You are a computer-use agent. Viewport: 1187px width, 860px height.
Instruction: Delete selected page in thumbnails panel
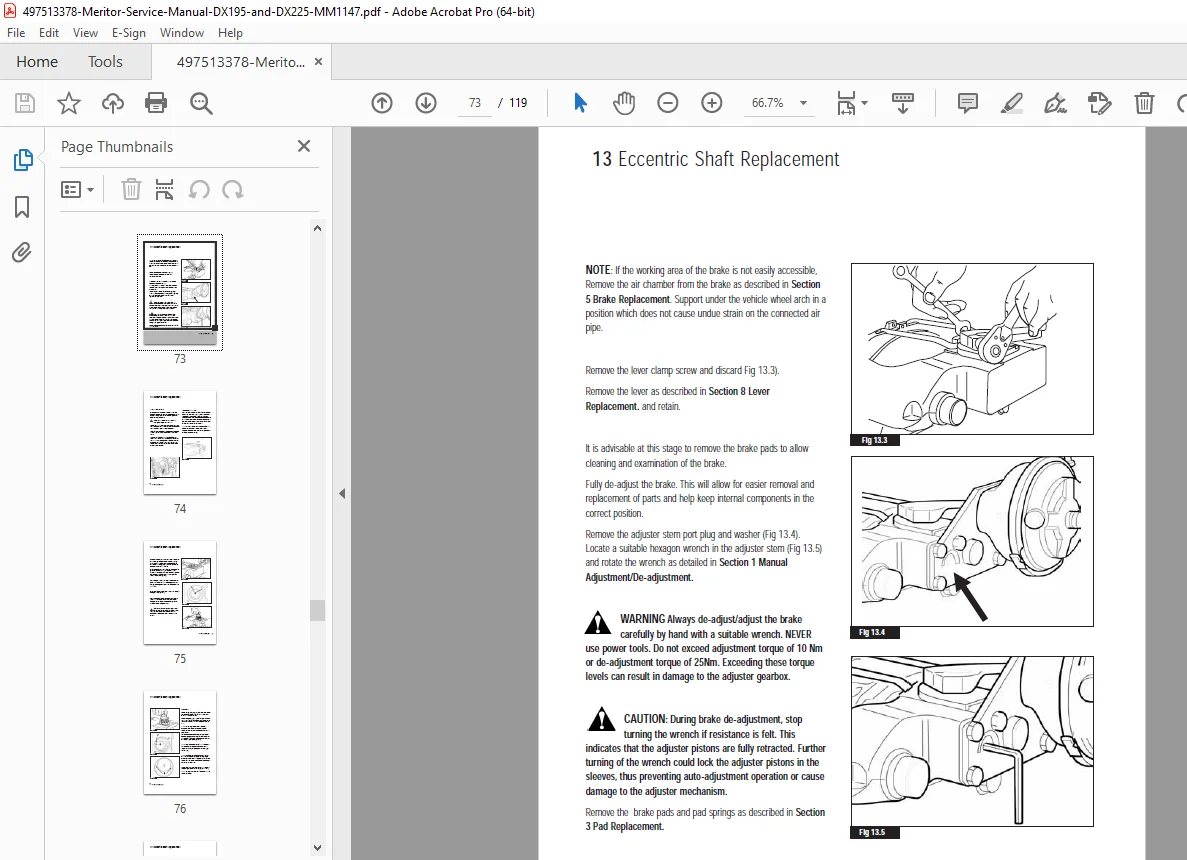[131, 189]
